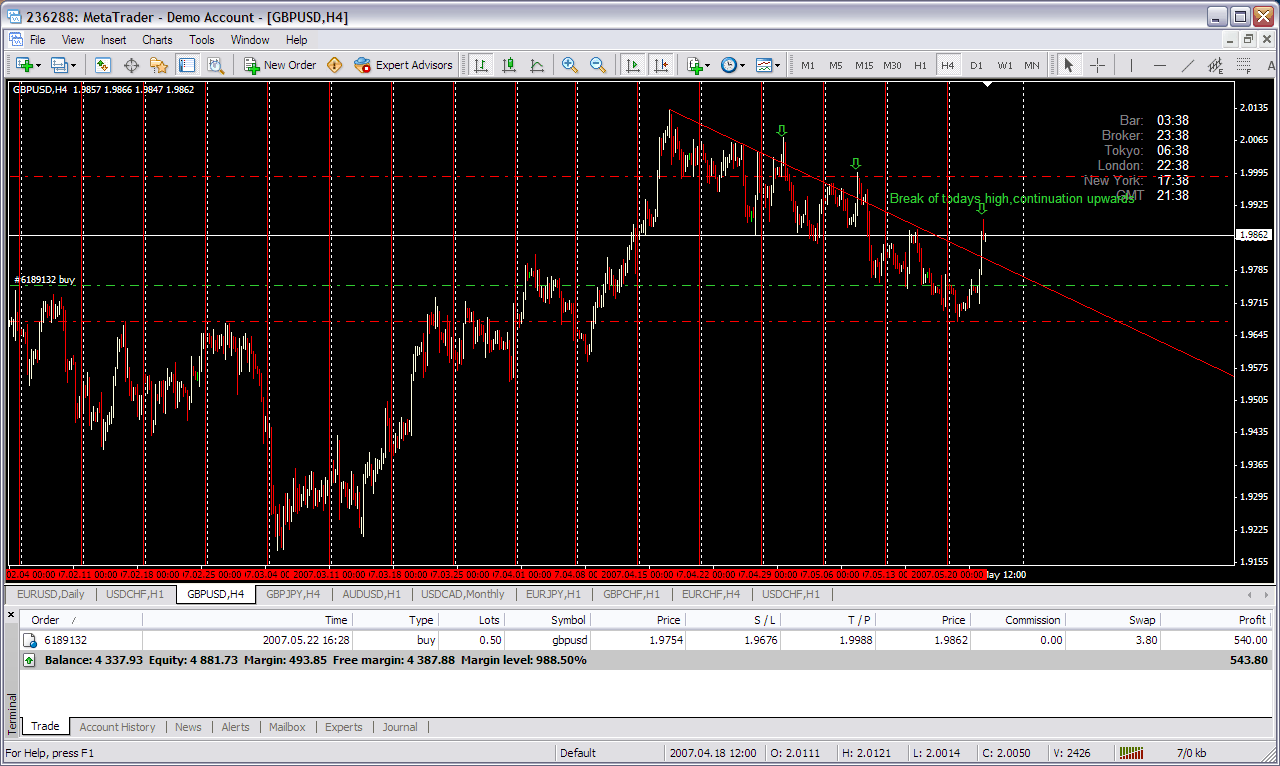The width and height of the screenshot is (1280, 766).
Task: Open the Indicators list dropdown
Action: [x=708, y=65]
